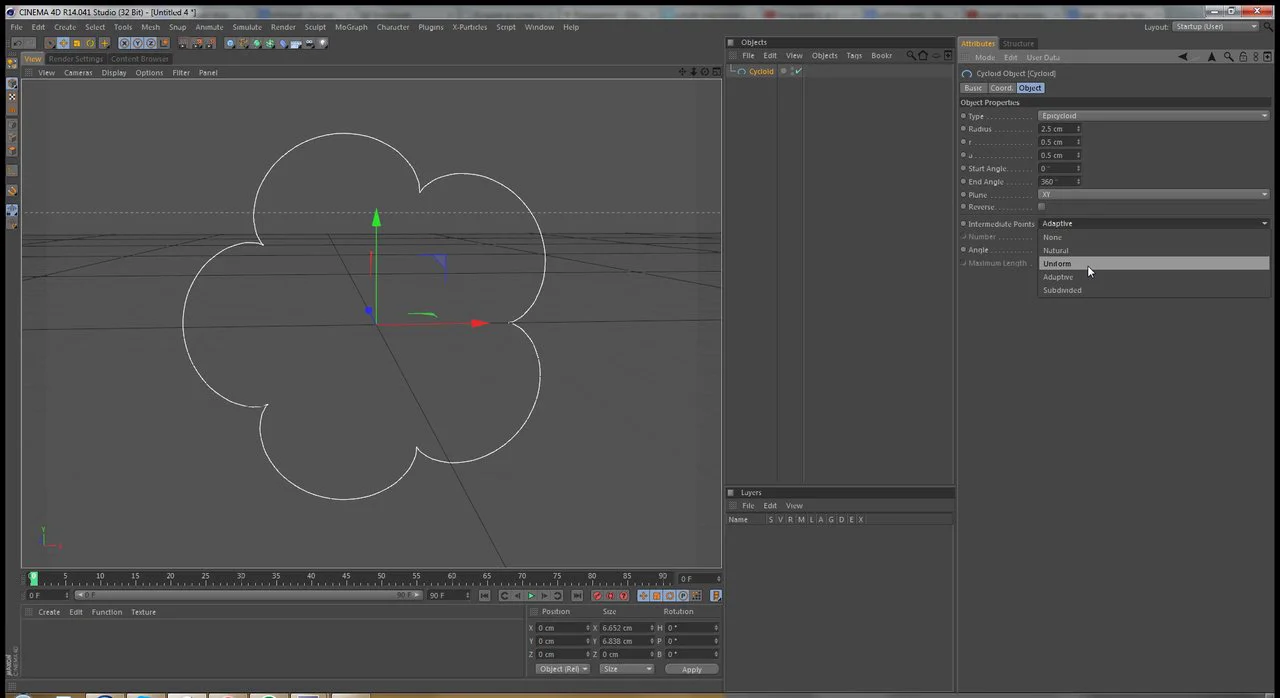Choose Adaptive option in dropdown list
Image resolution: width=1280 pixels, height=698 pixels.
[1154, 277]
